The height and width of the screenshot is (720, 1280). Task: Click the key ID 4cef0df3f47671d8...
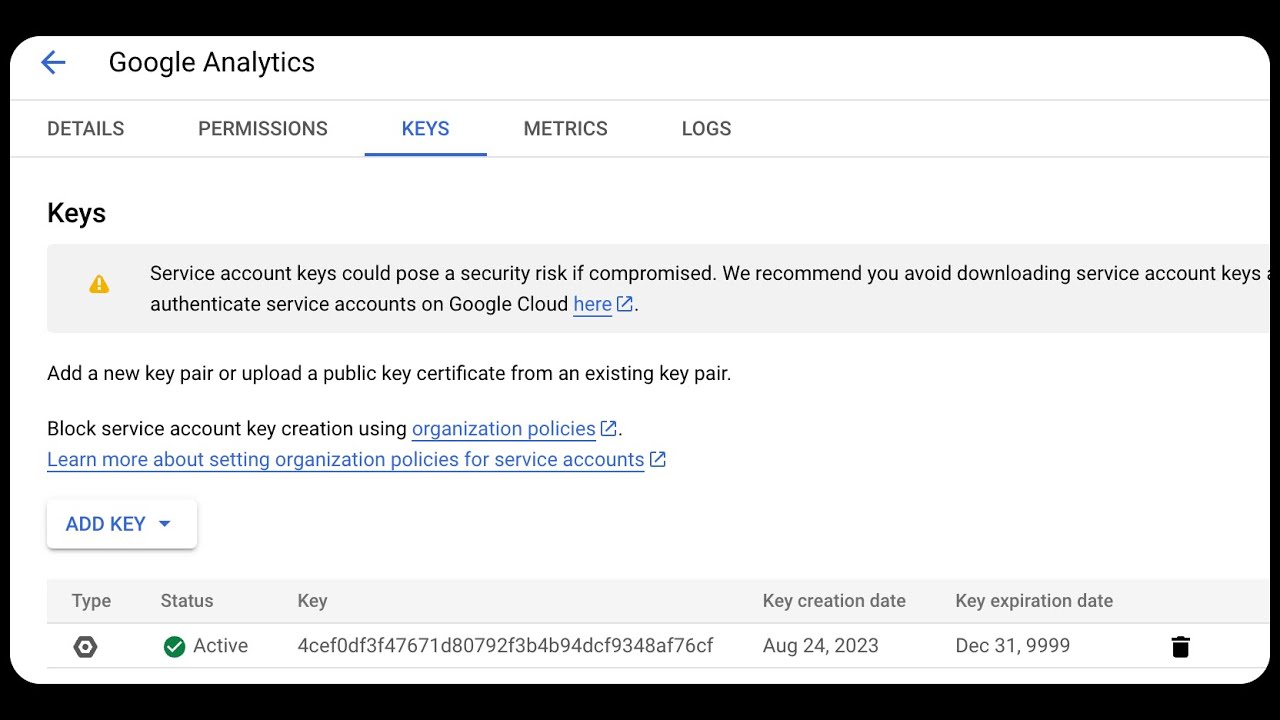(505, 646)
